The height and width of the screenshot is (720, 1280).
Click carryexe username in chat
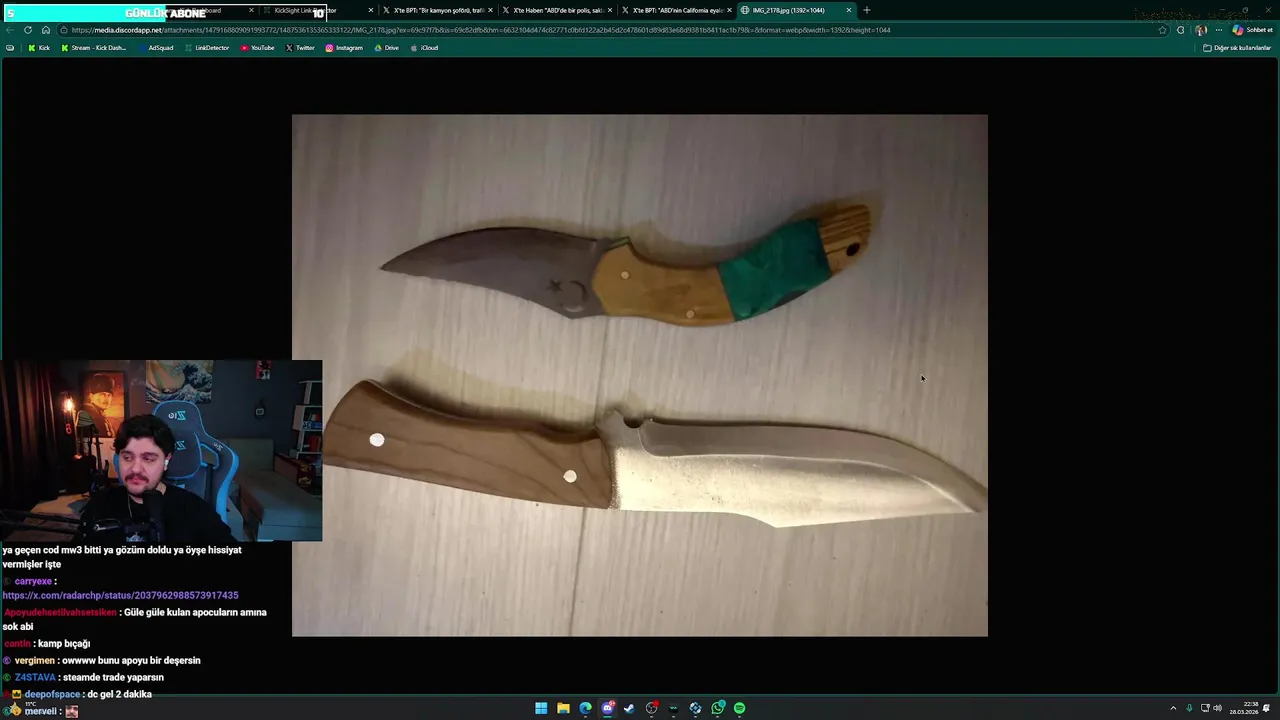coord(33,581)
